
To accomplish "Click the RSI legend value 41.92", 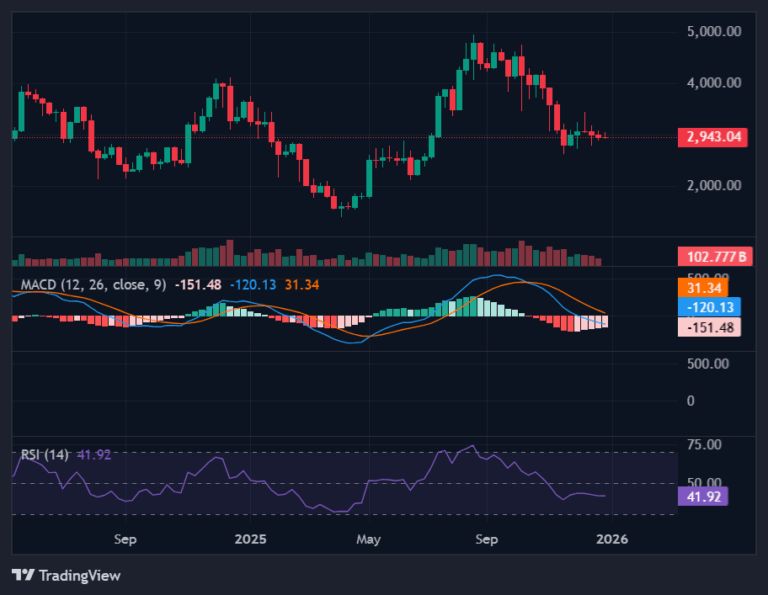I will pos(95,455).
